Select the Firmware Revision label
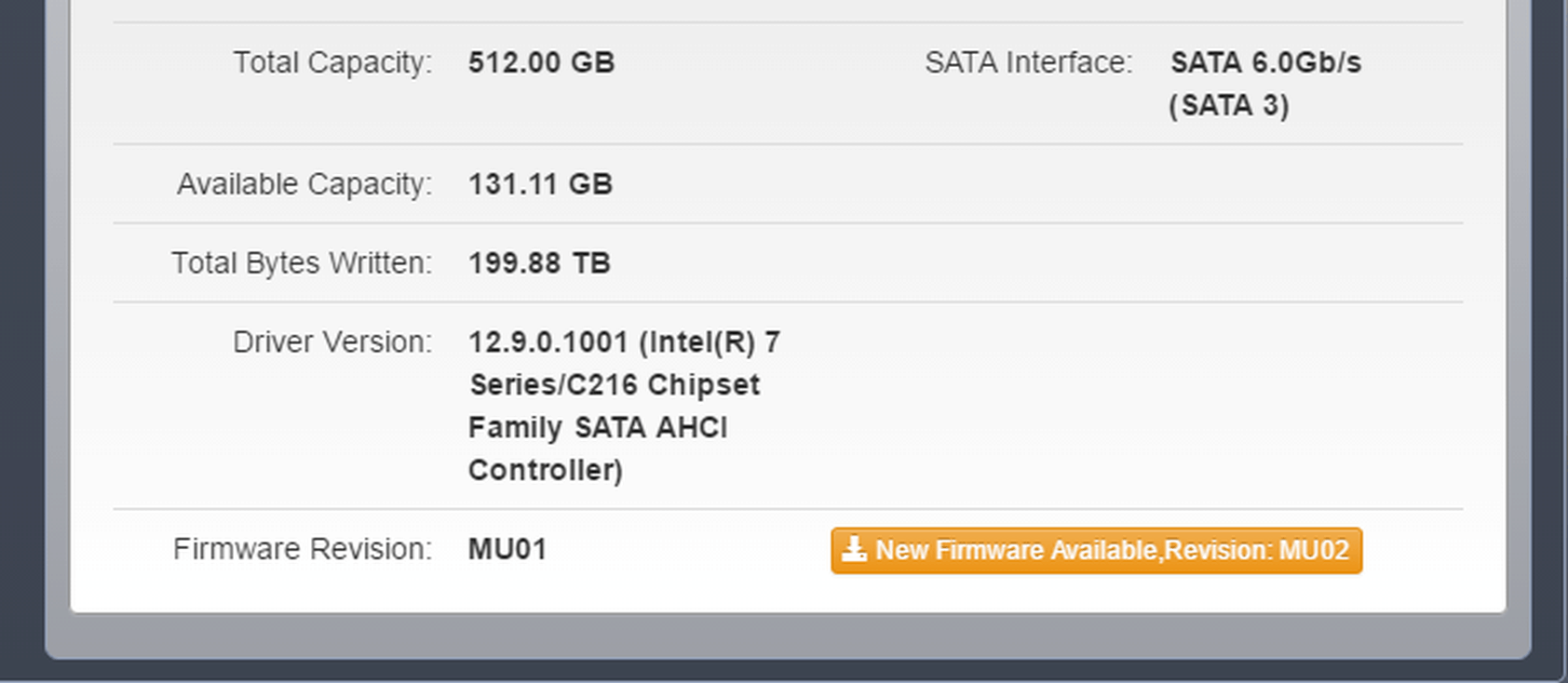 [303, 549]
